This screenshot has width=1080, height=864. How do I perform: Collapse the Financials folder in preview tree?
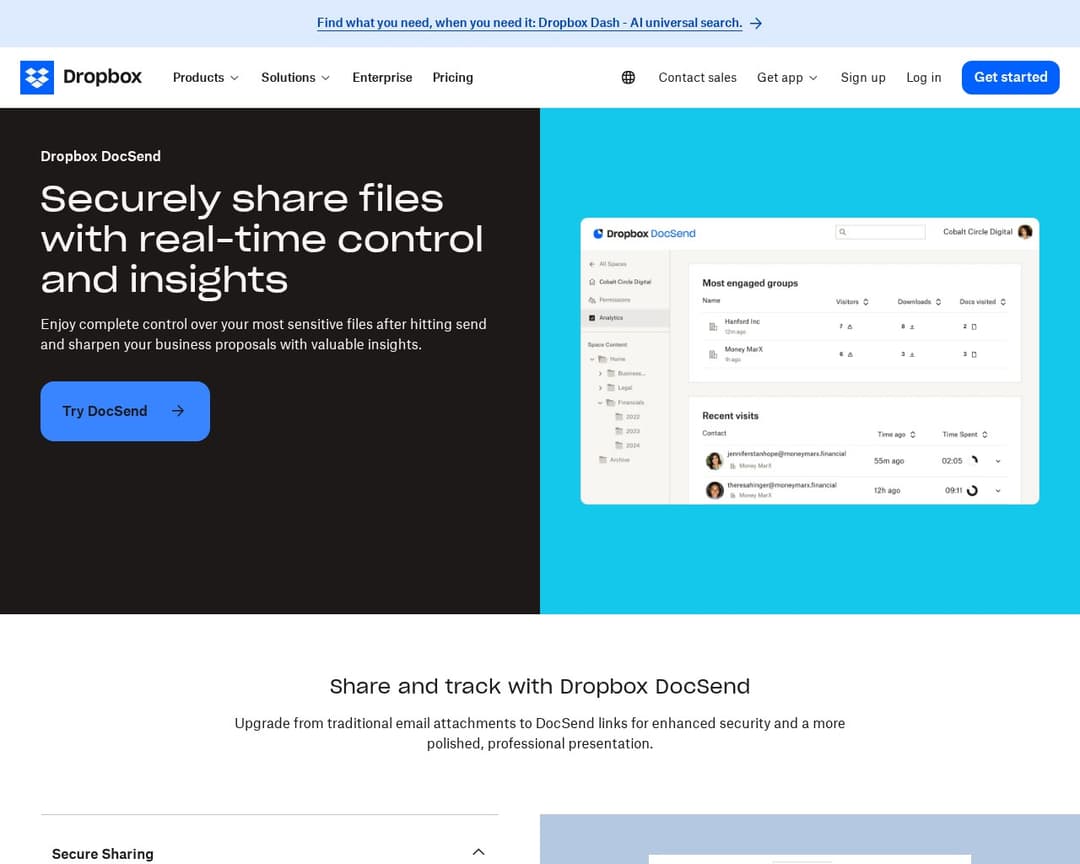600,402
